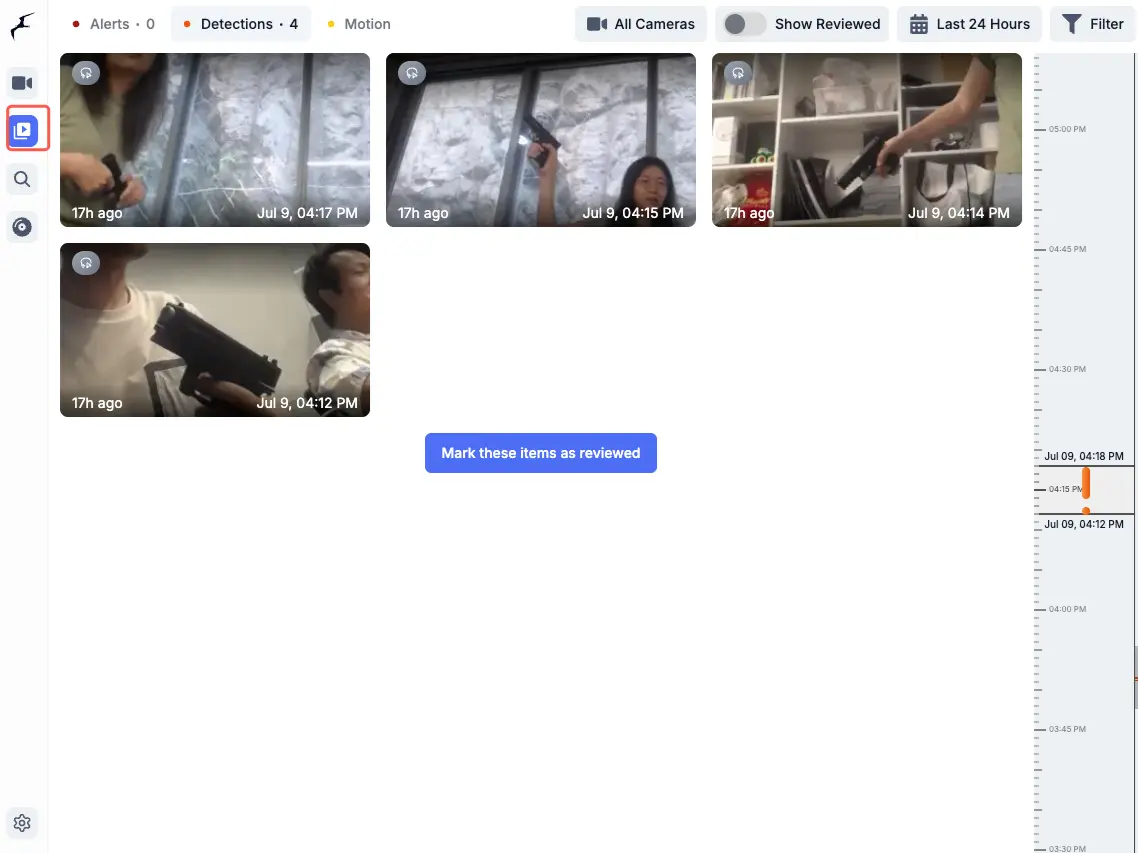Open the 04:14 PM detection thumbnail
1138x853 pixels.
pos(866,140)
